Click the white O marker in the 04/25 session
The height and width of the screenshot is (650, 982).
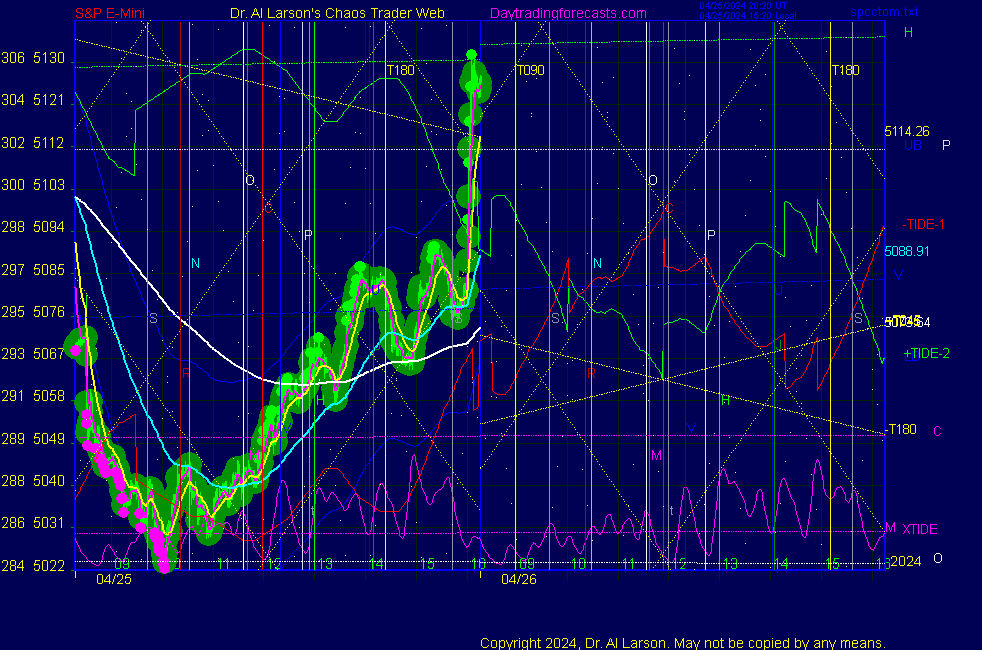click(250, 180)
